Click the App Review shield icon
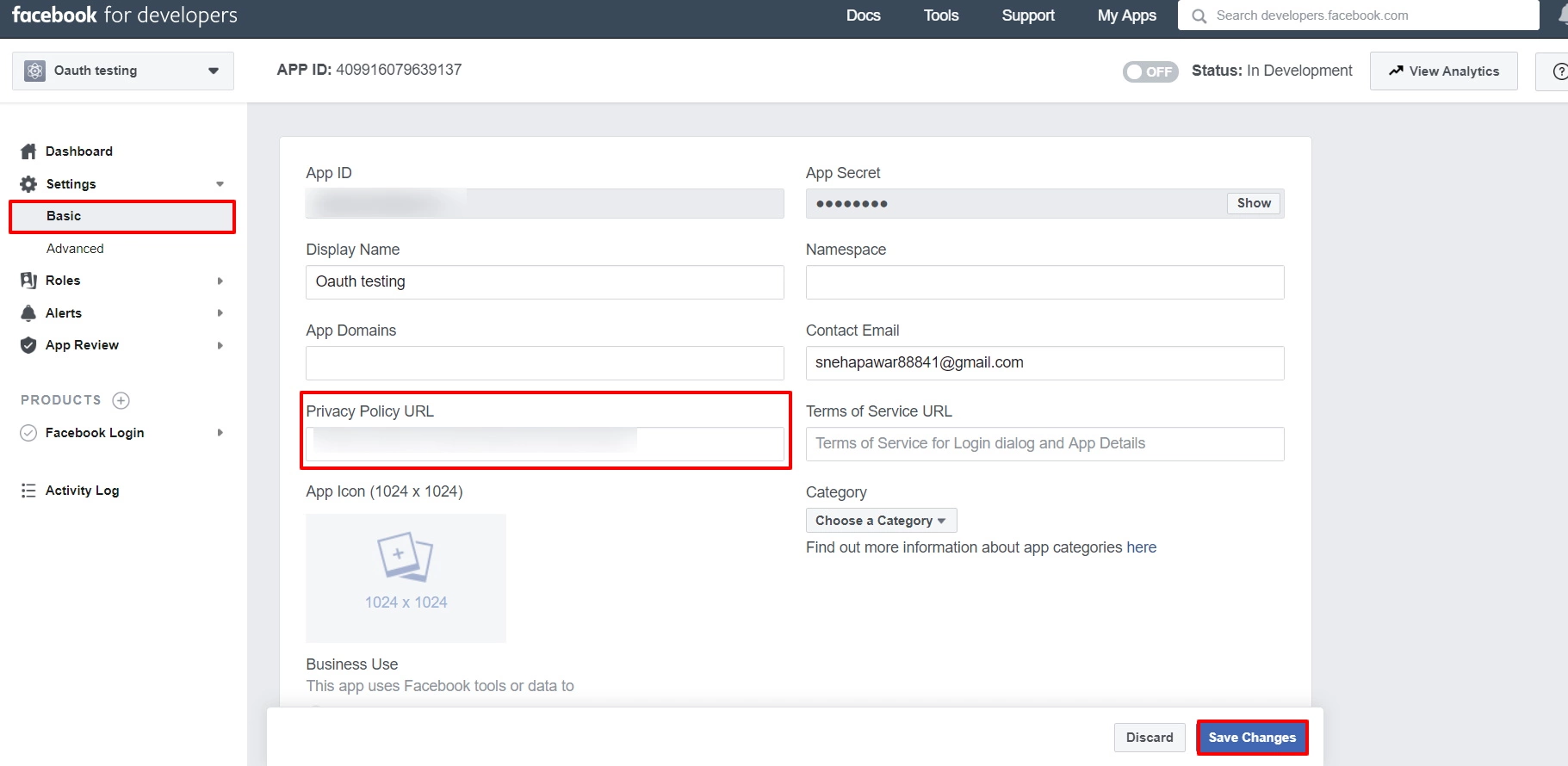Screen dimensions: 1568x766 click(28, 345)
